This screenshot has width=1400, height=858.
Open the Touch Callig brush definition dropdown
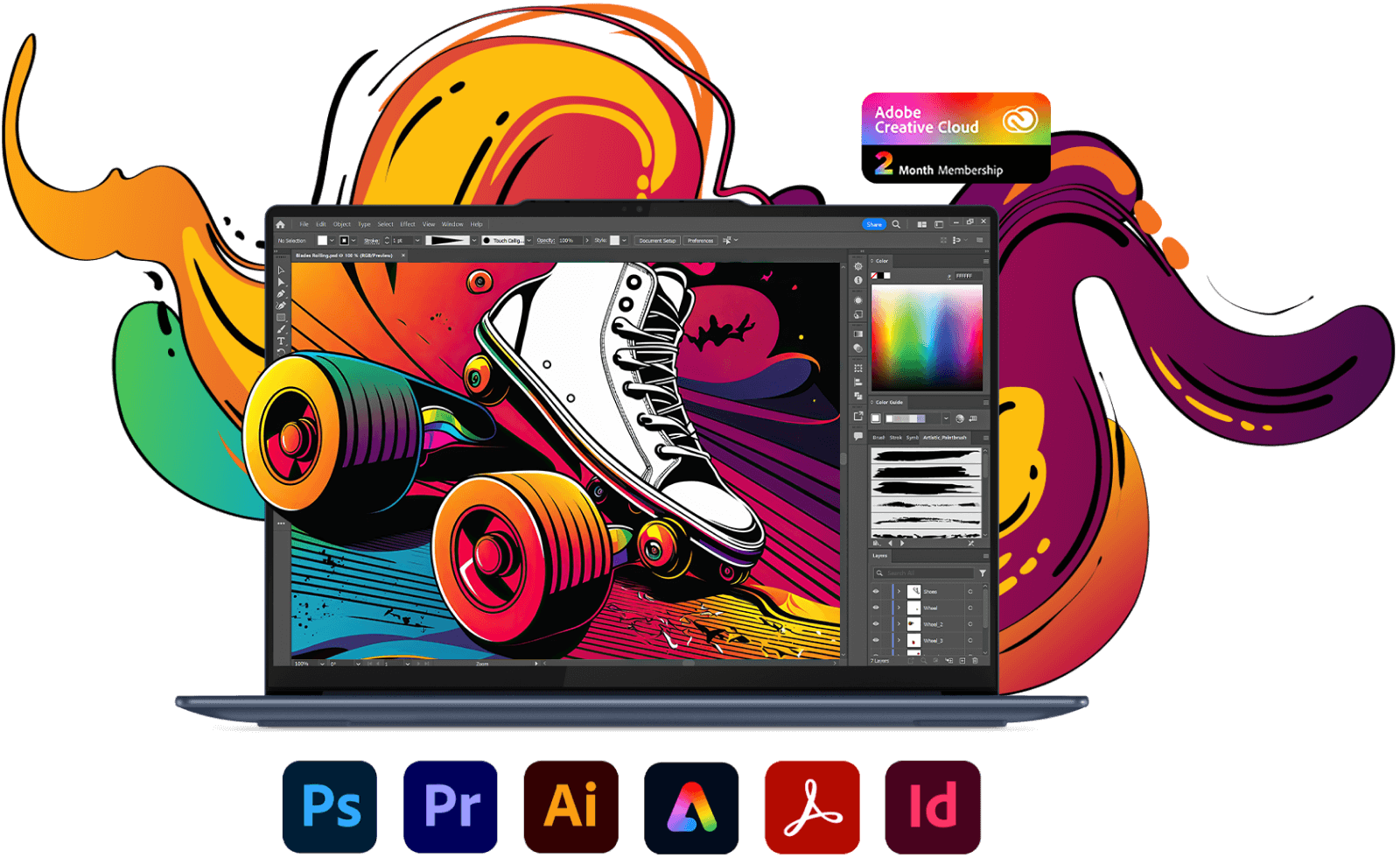coord(528,240)
